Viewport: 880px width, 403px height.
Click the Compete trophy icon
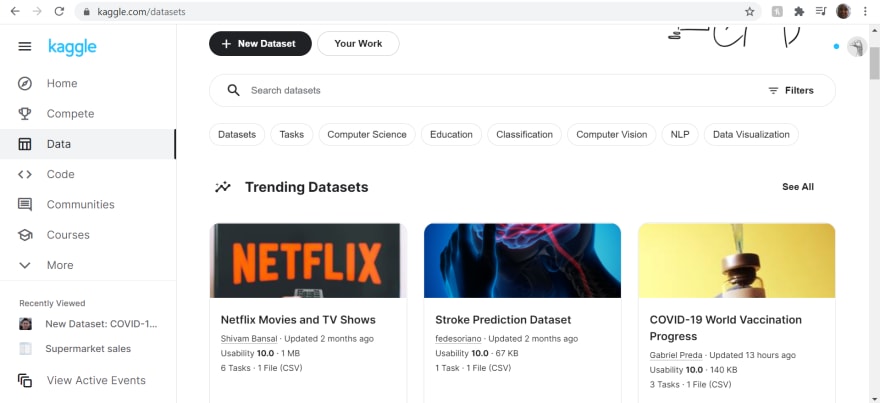[25, 114]
